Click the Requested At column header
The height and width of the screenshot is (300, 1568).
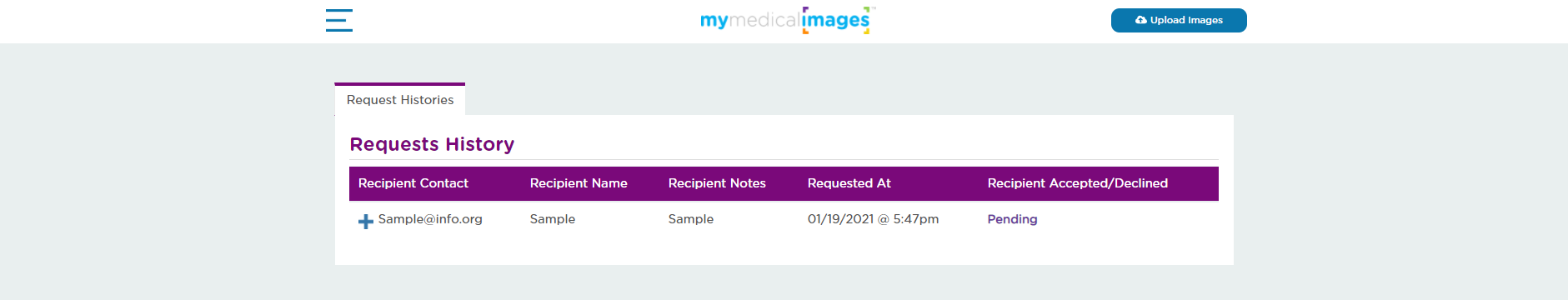(849, 183)
